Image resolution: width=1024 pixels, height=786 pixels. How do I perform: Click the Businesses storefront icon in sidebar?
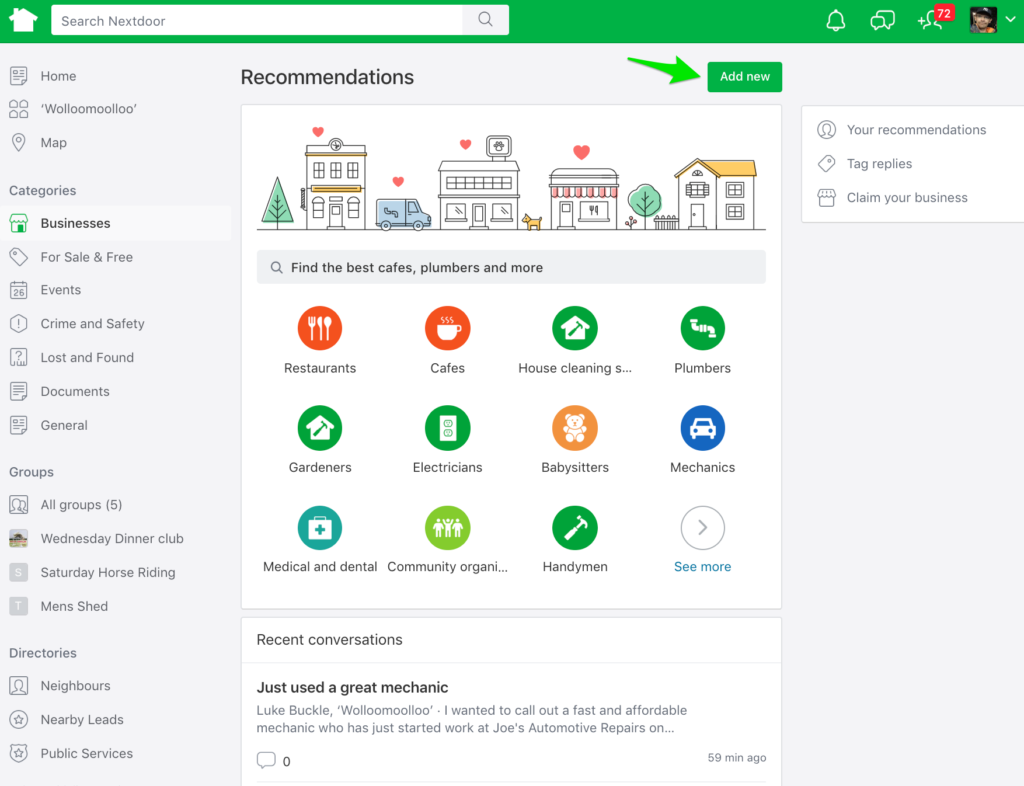point(19,223)
